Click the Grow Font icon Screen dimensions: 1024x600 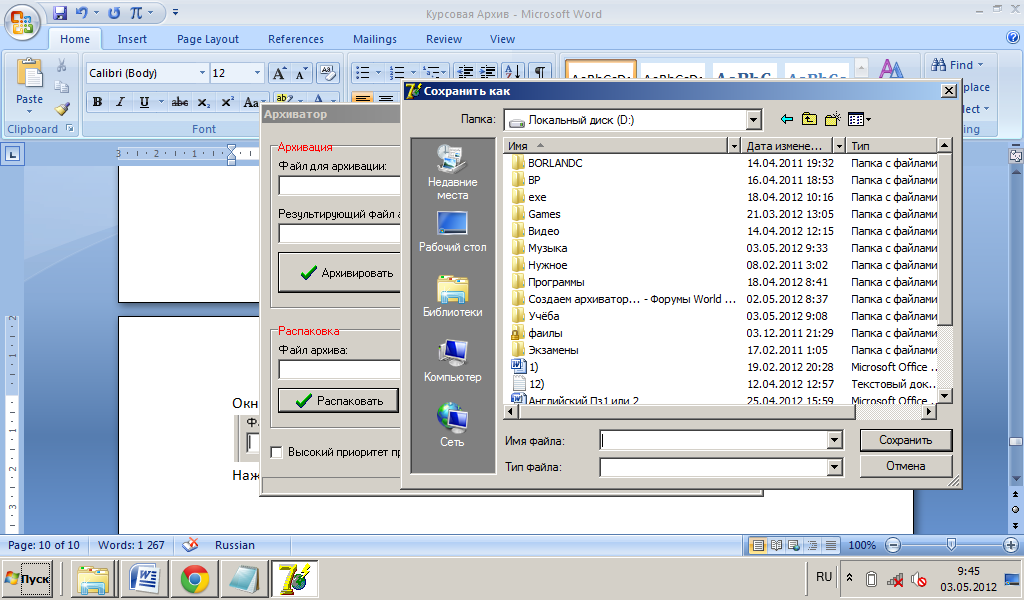click(x=279, y=73)
